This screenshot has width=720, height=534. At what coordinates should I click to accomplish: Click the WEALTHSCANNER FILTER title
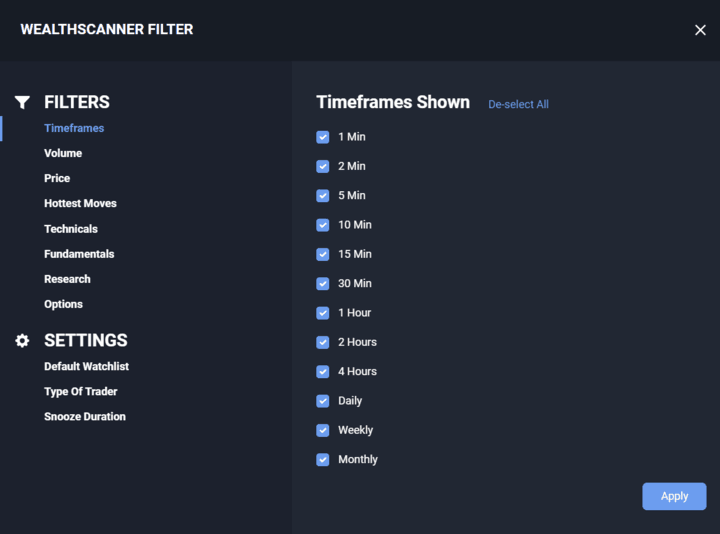pyautogui.click(x=107, y=29)
